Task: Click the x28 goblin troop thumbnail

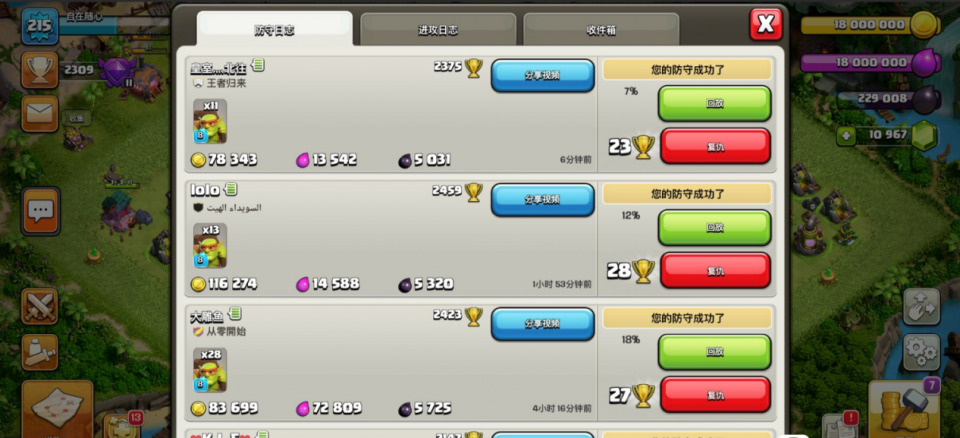Action: (x=210, y=370)
